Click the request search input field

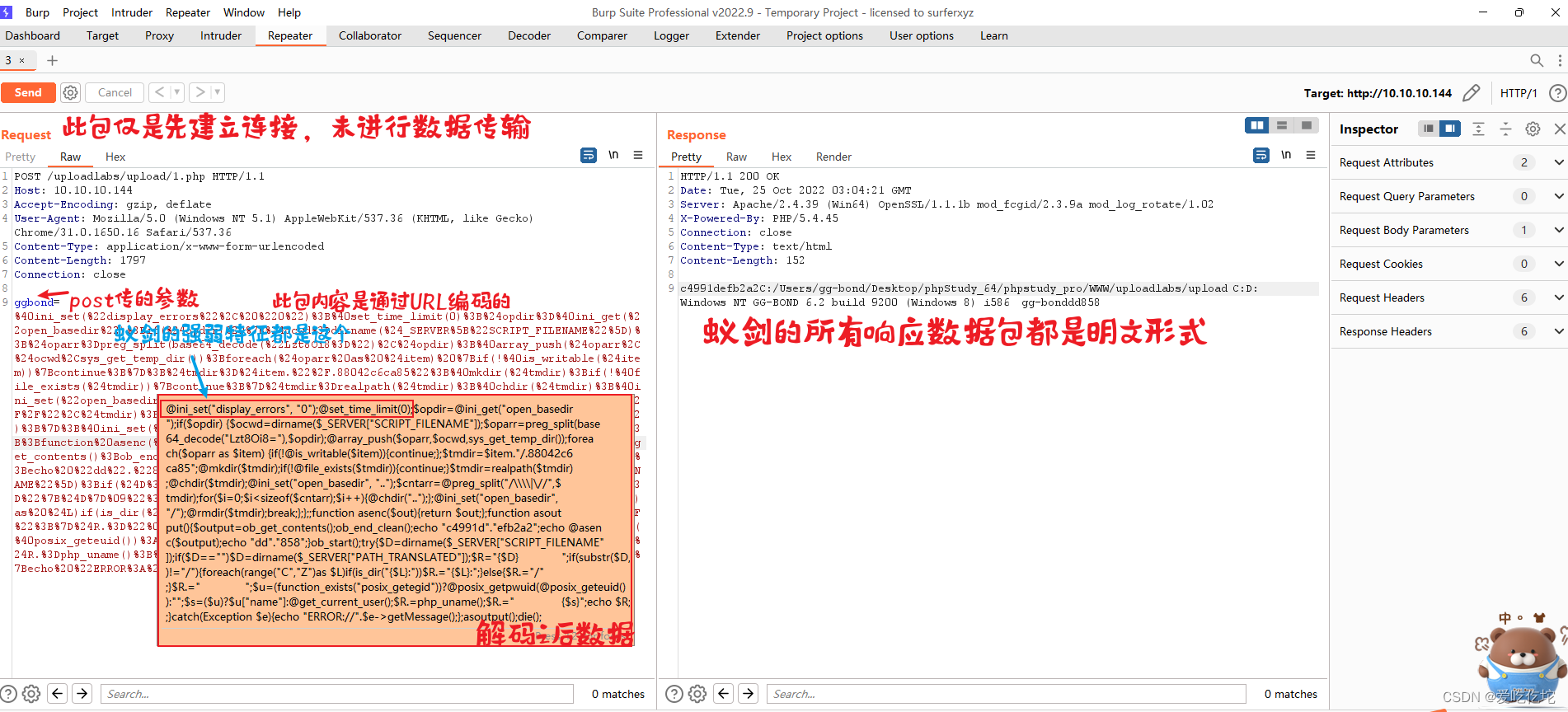(336, 694)
